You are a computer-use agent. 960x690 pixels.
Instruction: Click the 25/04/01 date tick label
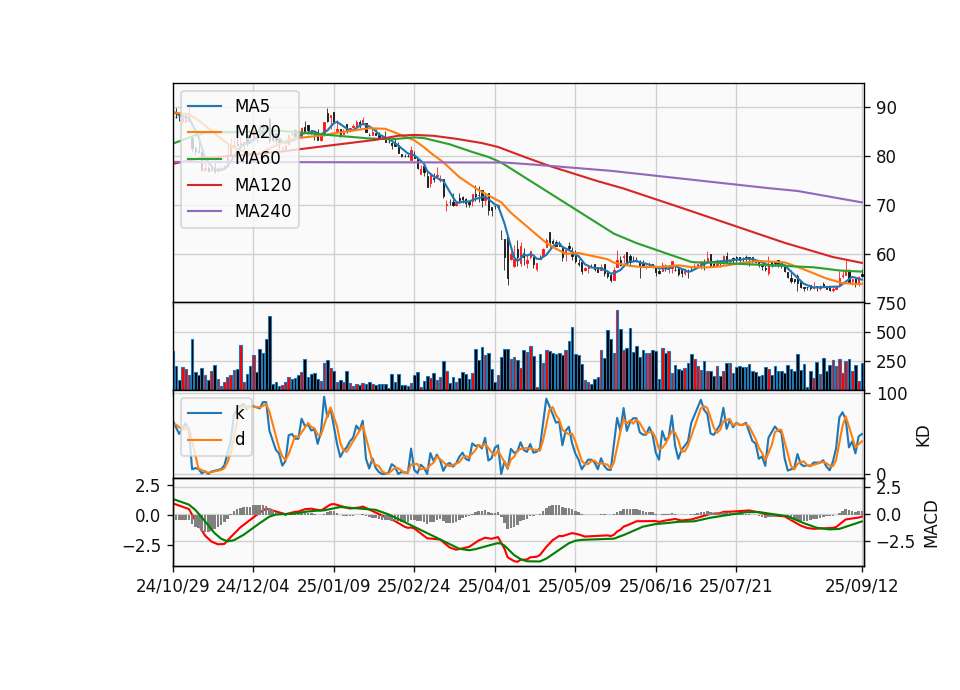point(494,586)
